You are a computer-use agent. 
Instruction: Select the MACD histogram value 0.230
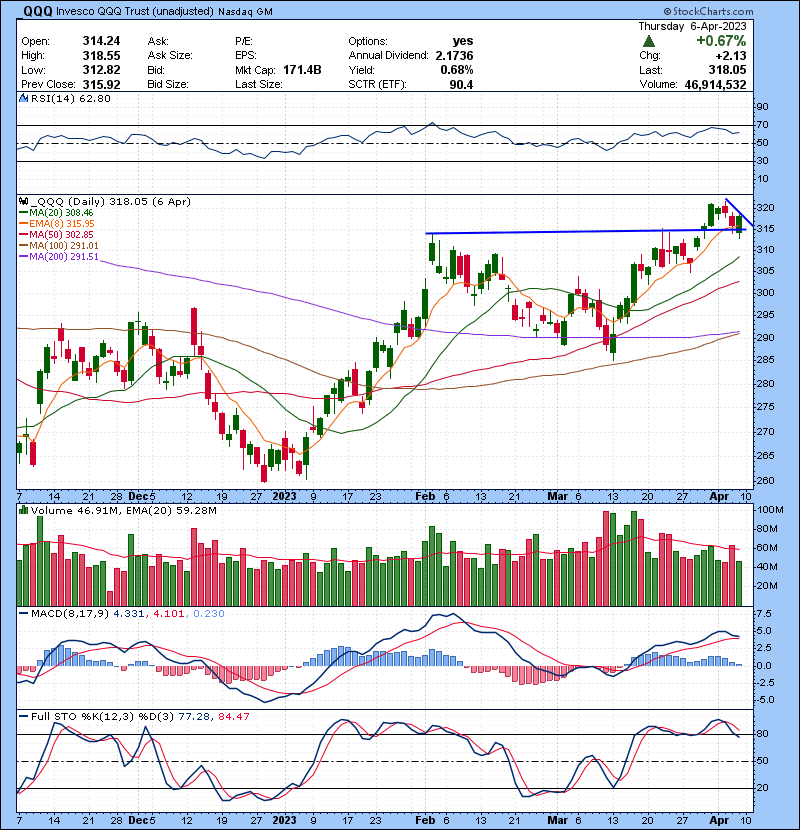click(x=209, y=614)
